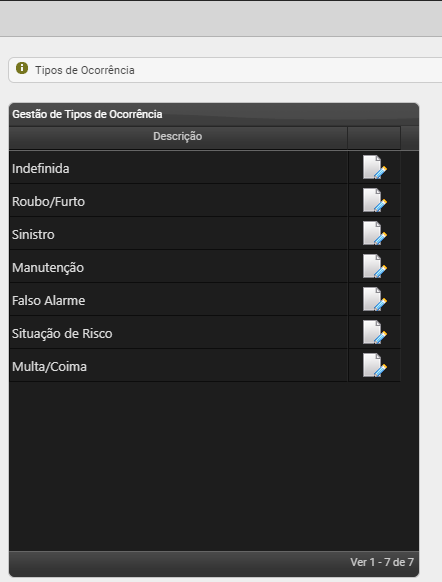Select the Sinistro row text
Image resolution: width=442 pixels, height=582 pixels.
[33, 235]
